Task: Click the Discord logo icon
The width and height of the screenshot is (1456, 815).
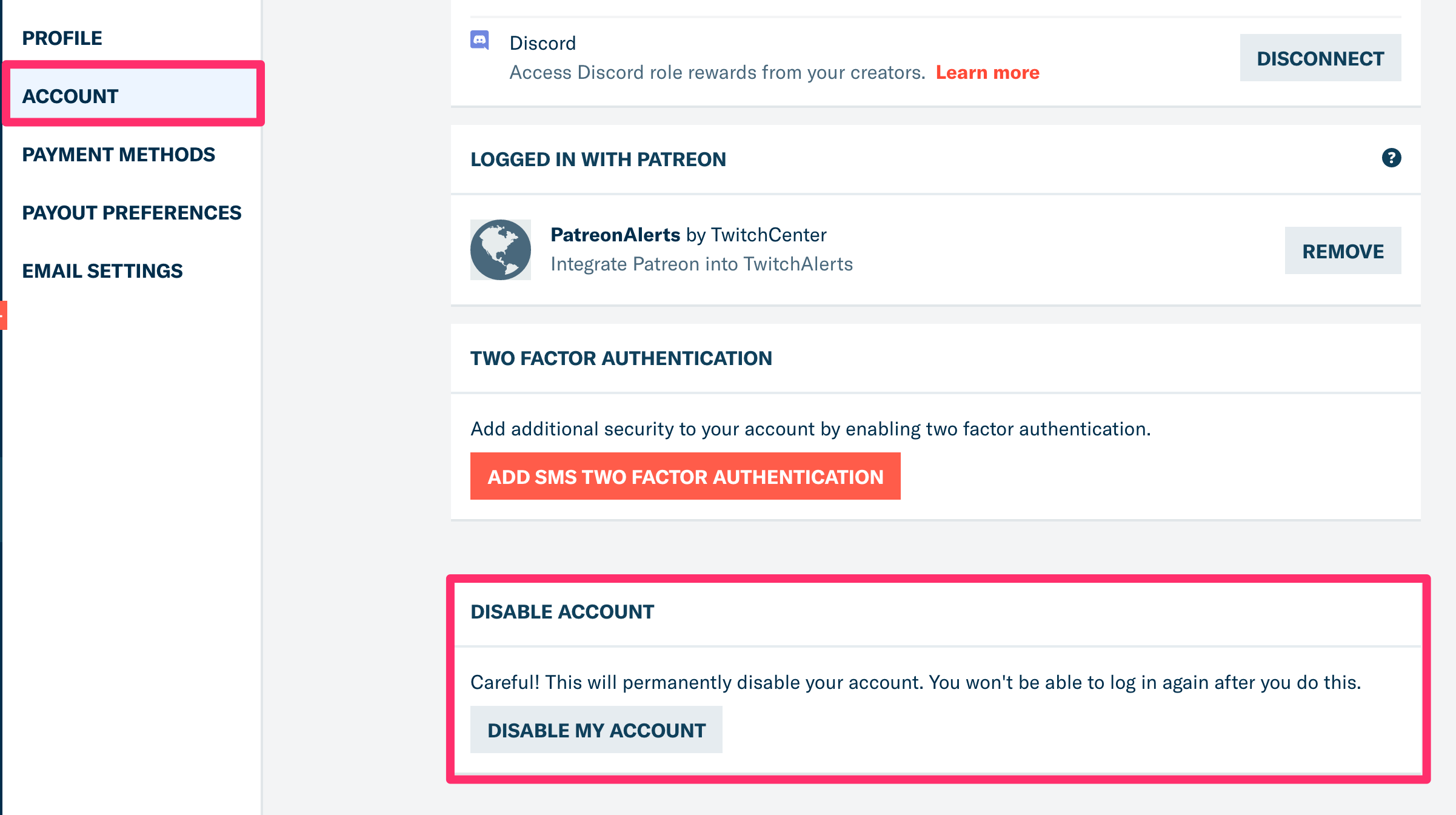Action: coord(479,41)
